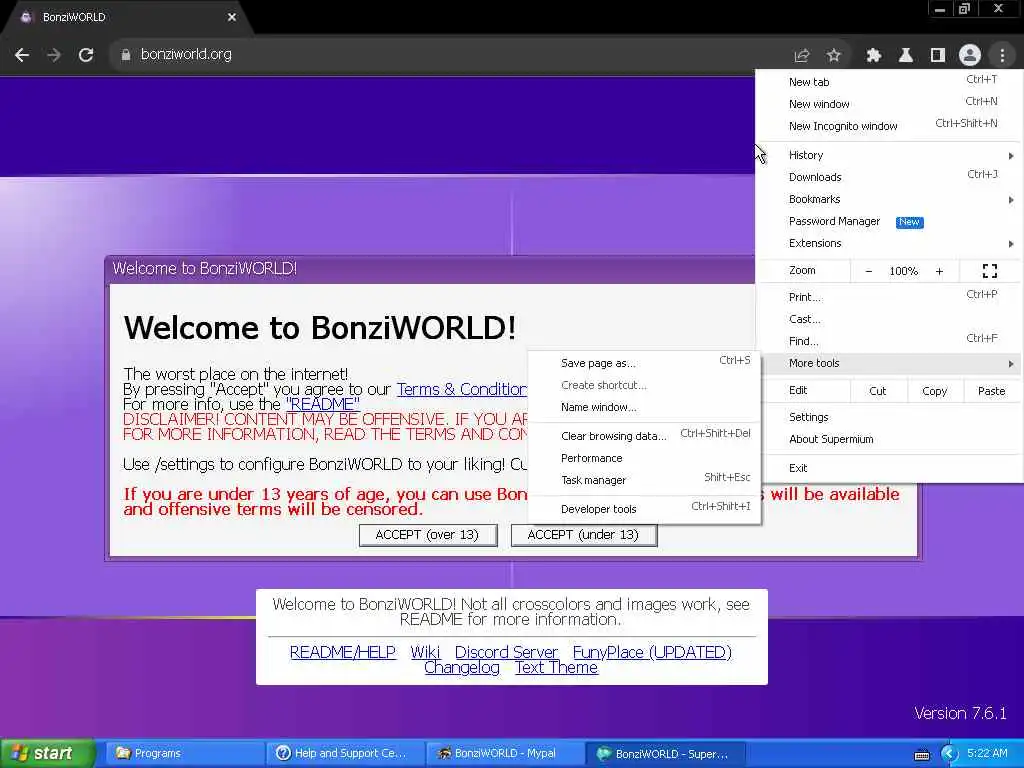The height and width of the screenshot is (768, 1024).
Task: Click Copy in the Edit row
Action: [934, 391]
